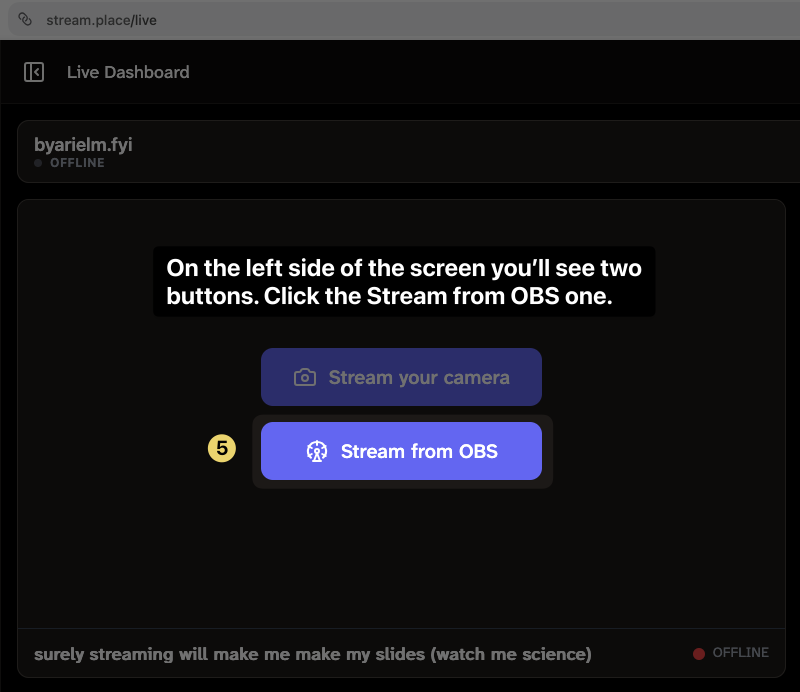This screenshot has width=800, height=692.
Task: Click the link icon in address bar
Action: pos(25,20)
